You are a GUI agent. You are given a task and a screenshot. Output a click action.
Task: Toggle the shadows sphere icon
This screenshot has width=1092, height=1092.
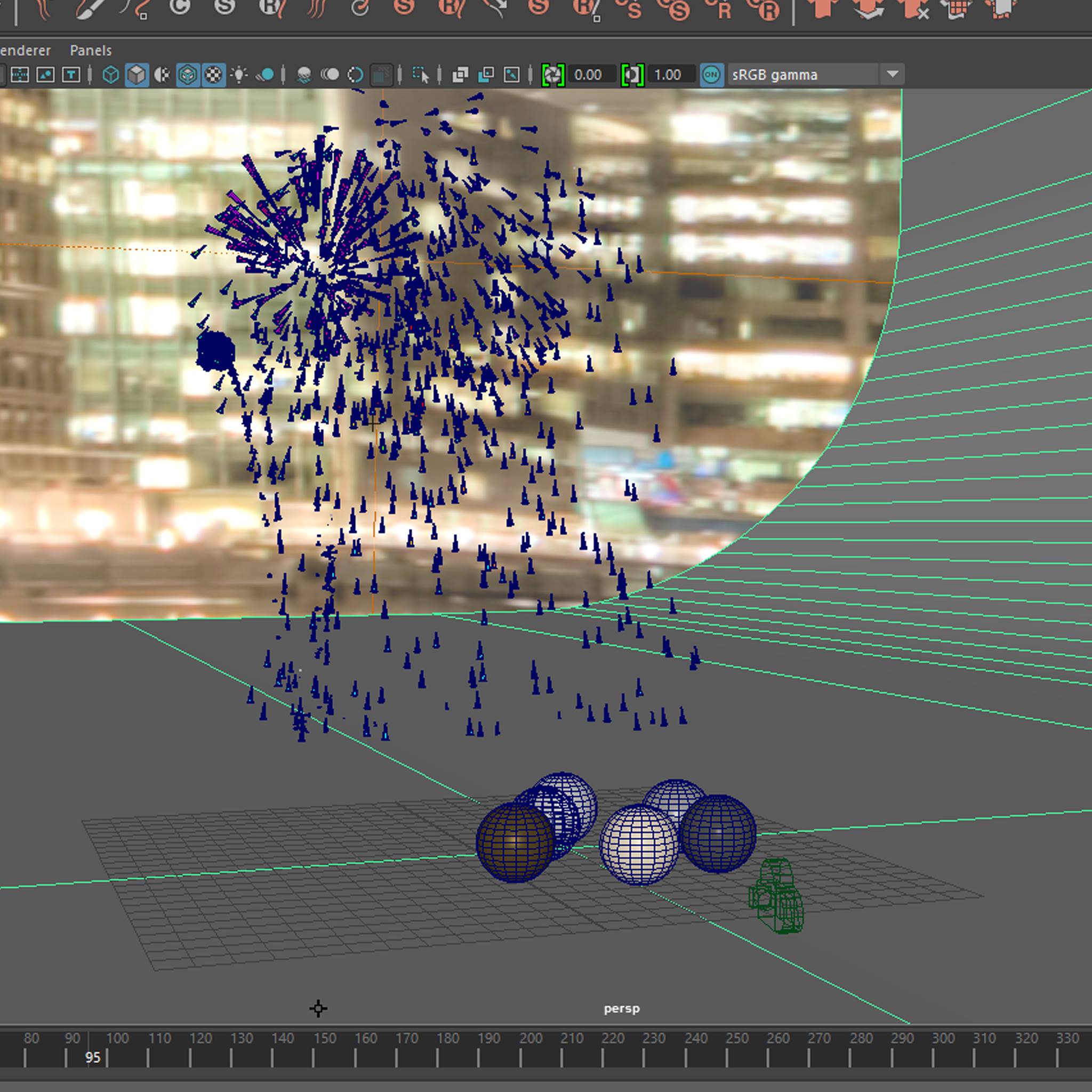coord(266,75)
